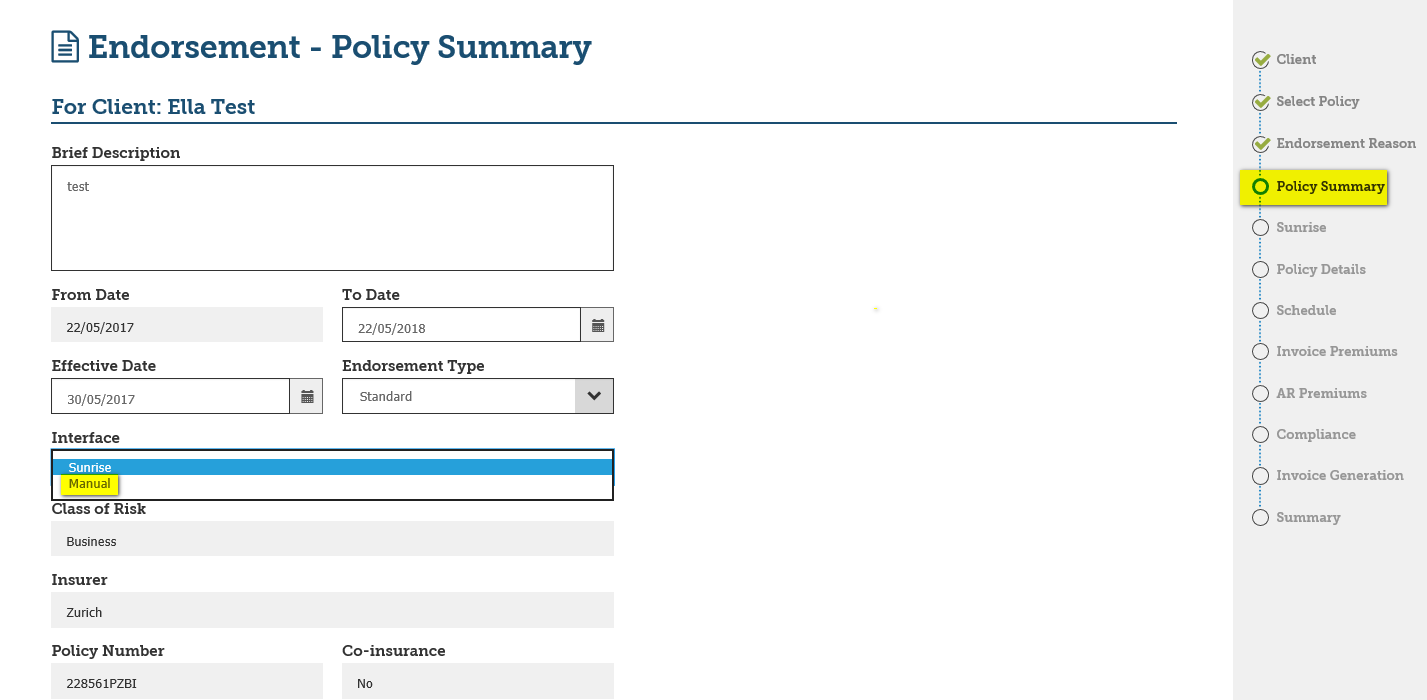Select Manual from the Interface list
The height and width of the screenshot is (700, 1427).
[x=90, y=484]
